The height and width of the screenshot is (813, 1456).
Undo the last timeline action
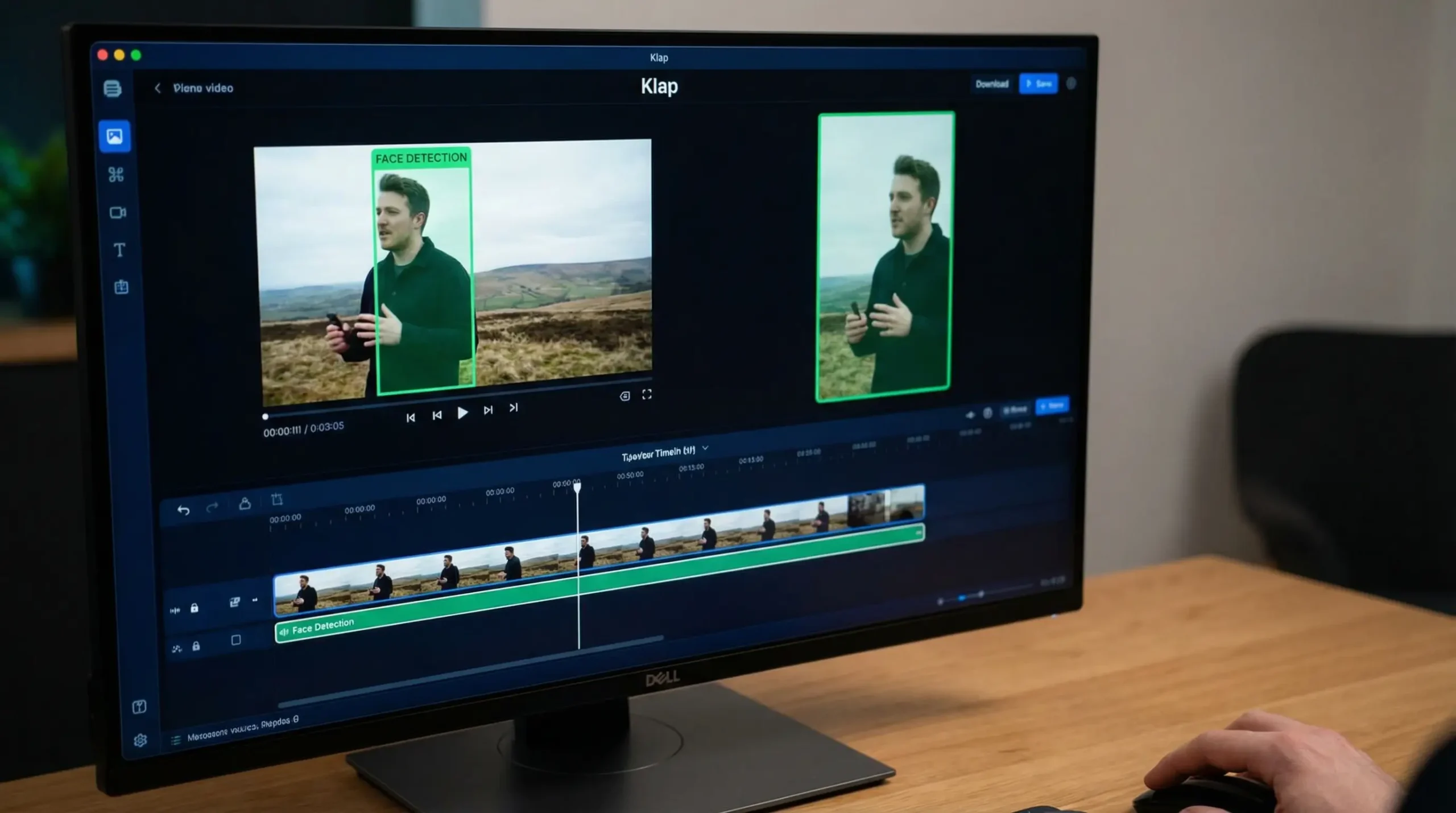click(x=183, y=510)
